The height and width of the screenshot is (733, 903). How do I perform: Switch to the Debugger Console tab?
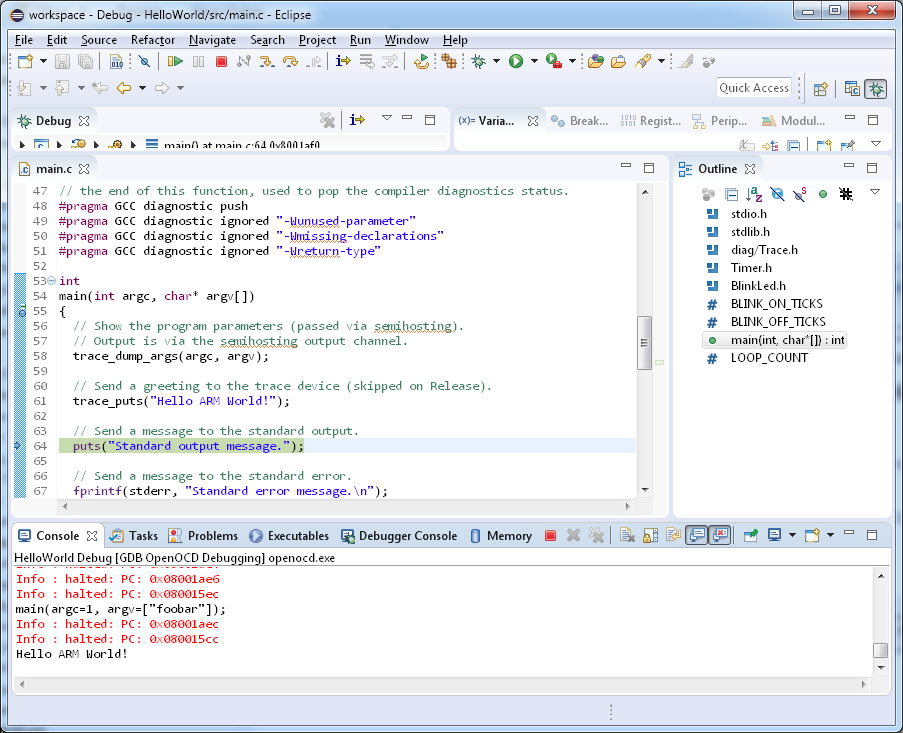[407, 536]
